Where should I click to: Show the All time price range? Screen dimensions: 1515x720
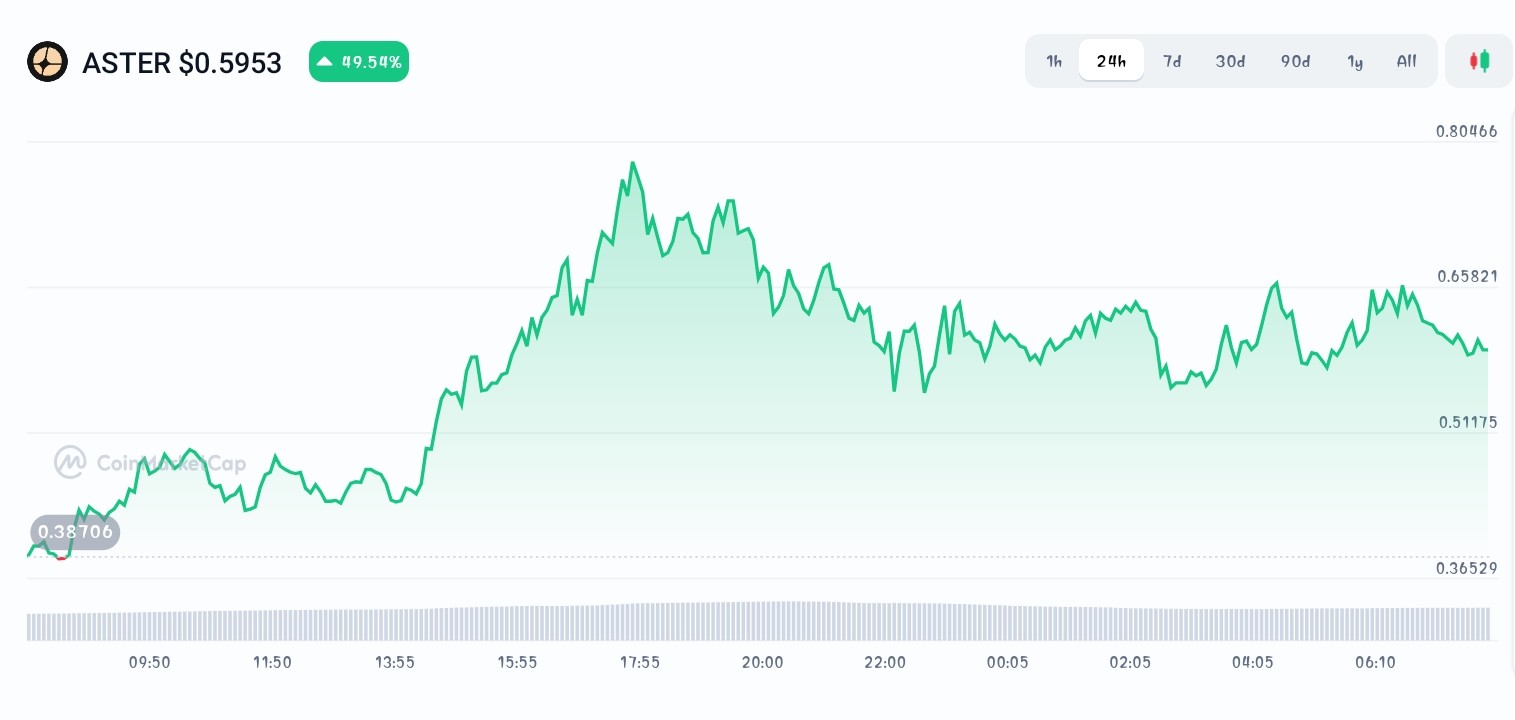tap(1407, 61)
